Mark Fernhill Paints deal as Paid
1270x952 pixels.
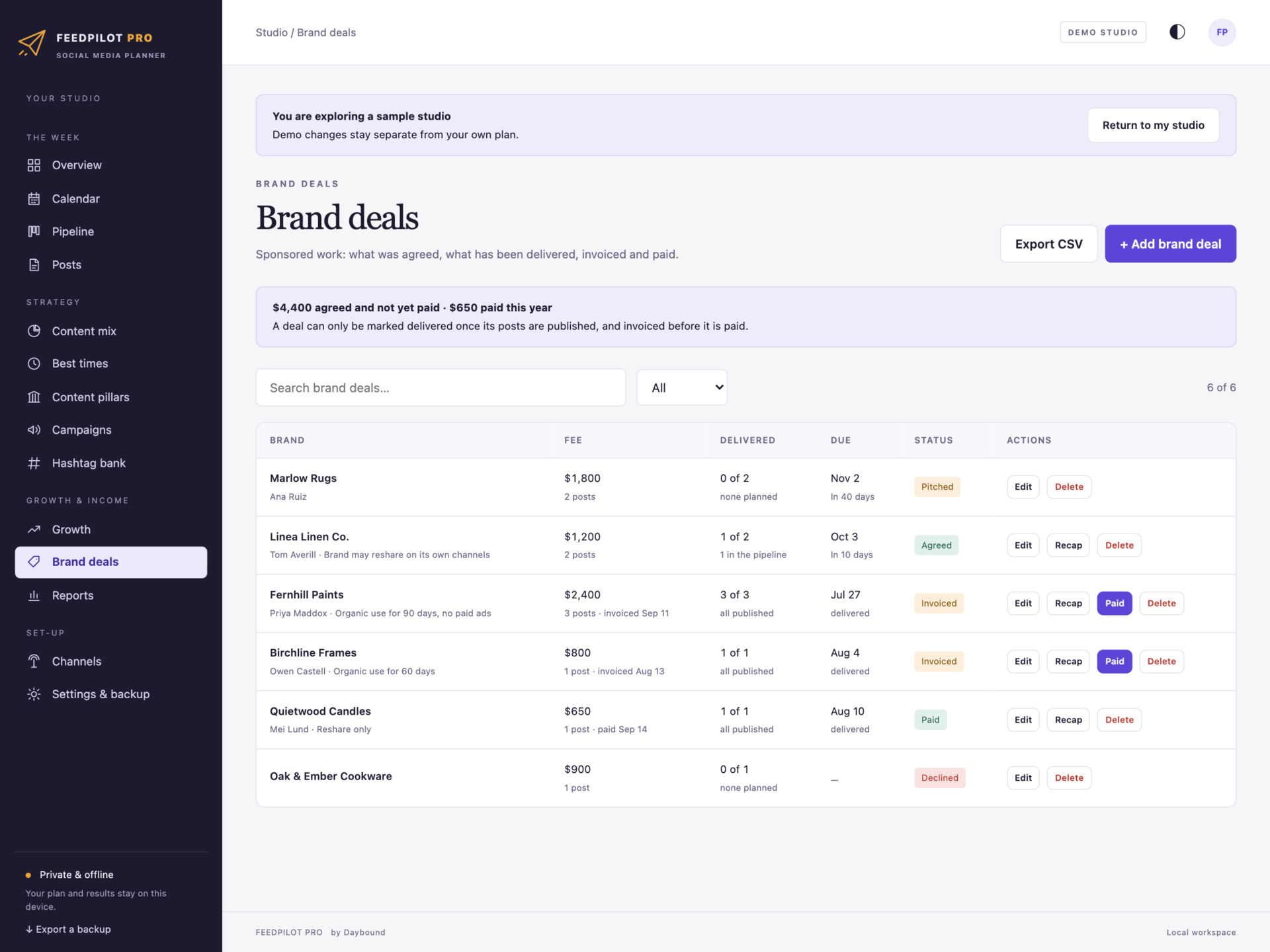(x=1114, y=603)
